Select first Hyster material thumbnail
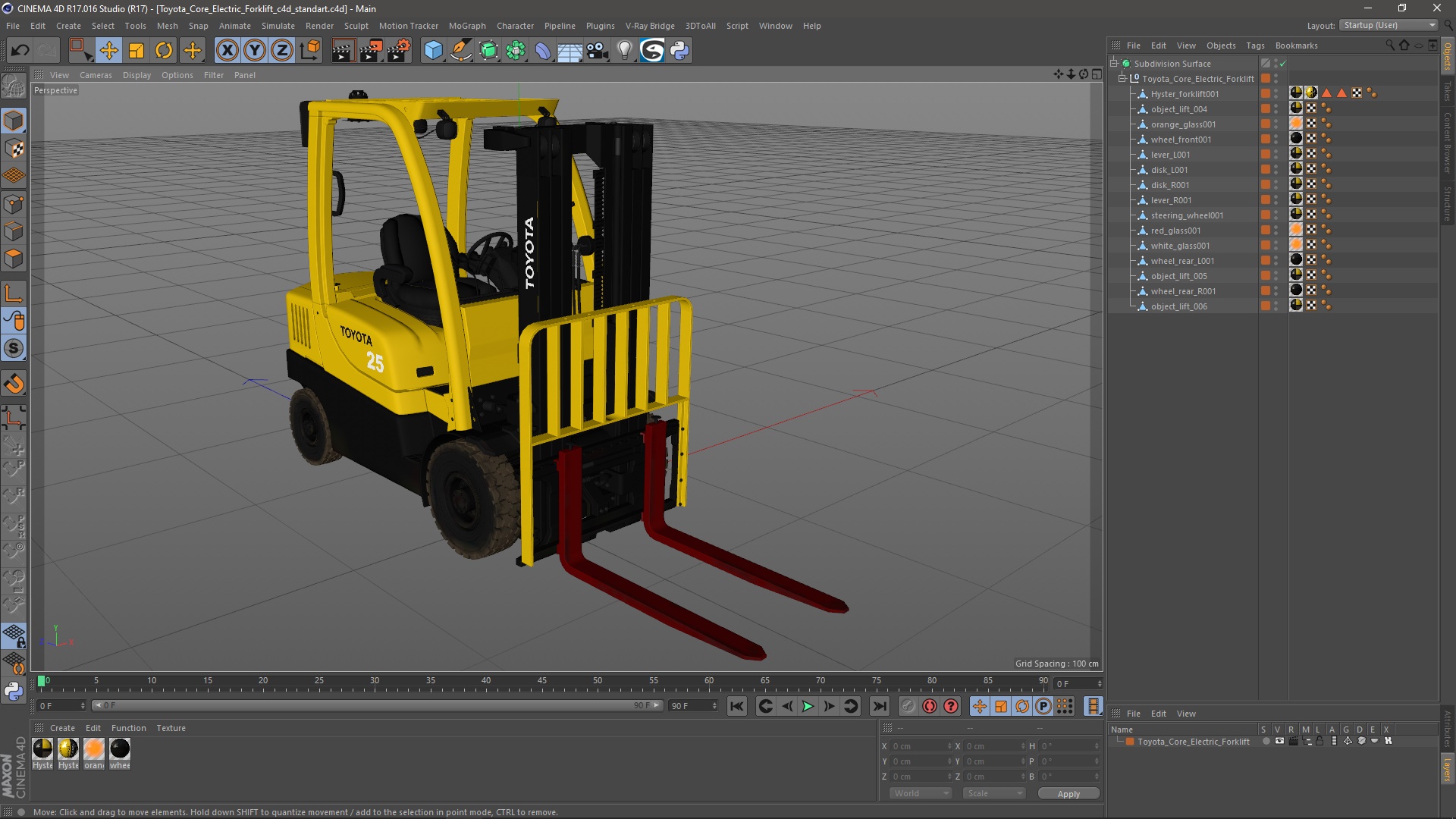Screen dimensions: 1456x819 [x=43, y=749]
